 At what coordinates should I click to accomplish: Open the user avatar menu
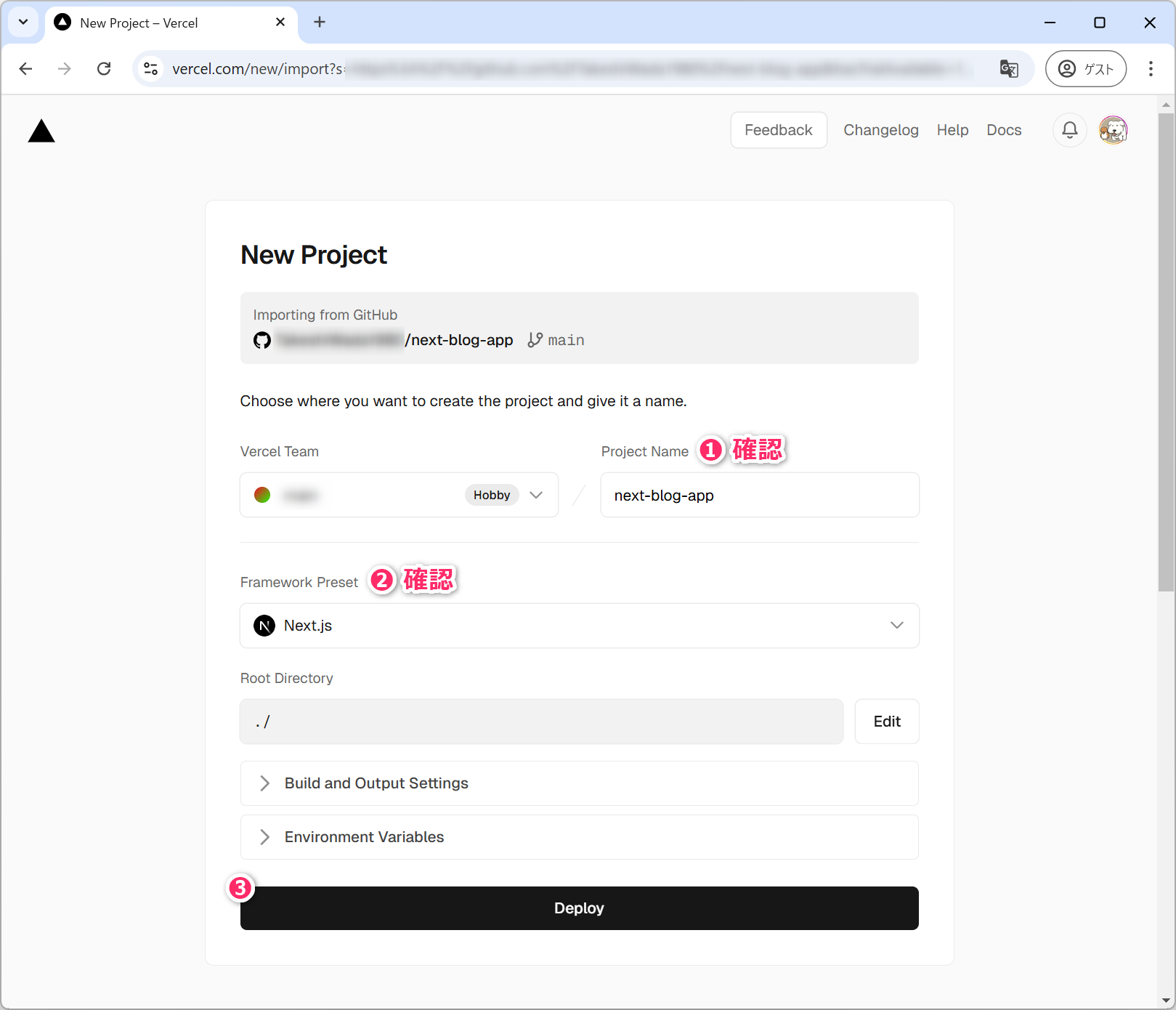(1113, 130)
